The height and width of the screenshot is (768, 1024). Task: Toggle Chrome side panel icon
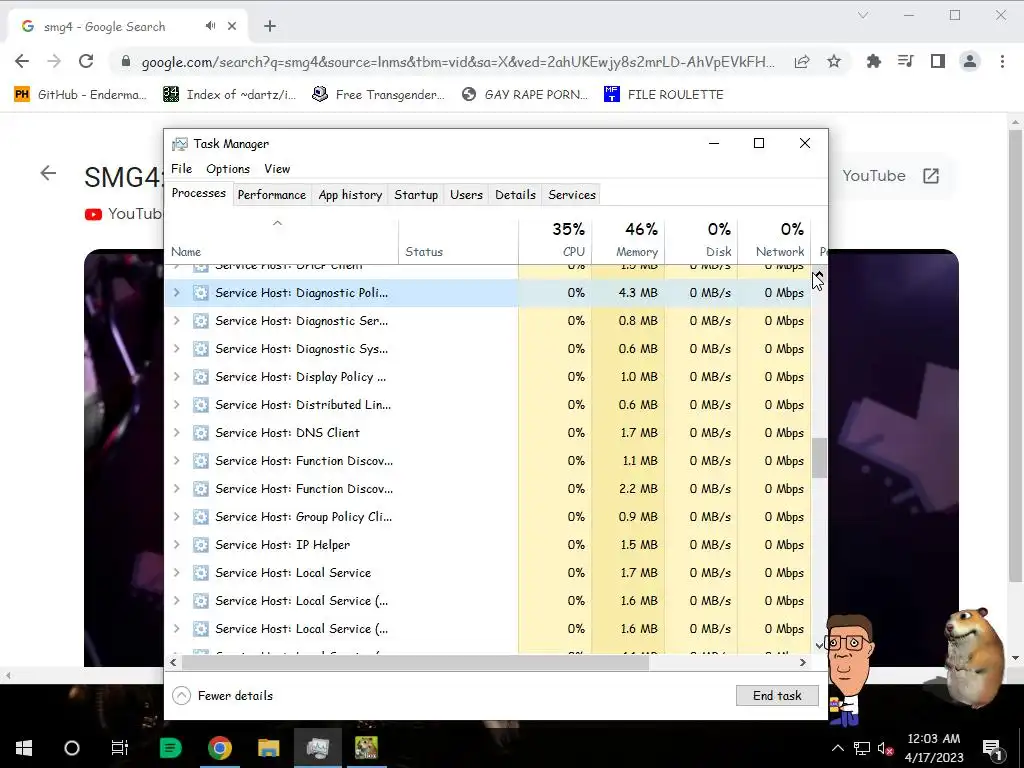(x=938, y=61)
